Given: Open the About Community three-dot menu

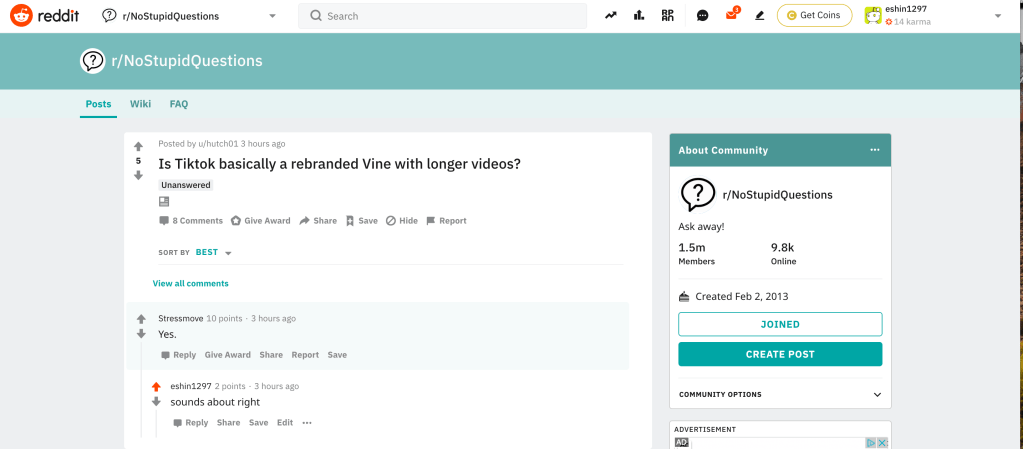Looking at the screenshot, I should click(x=875, y=150).
